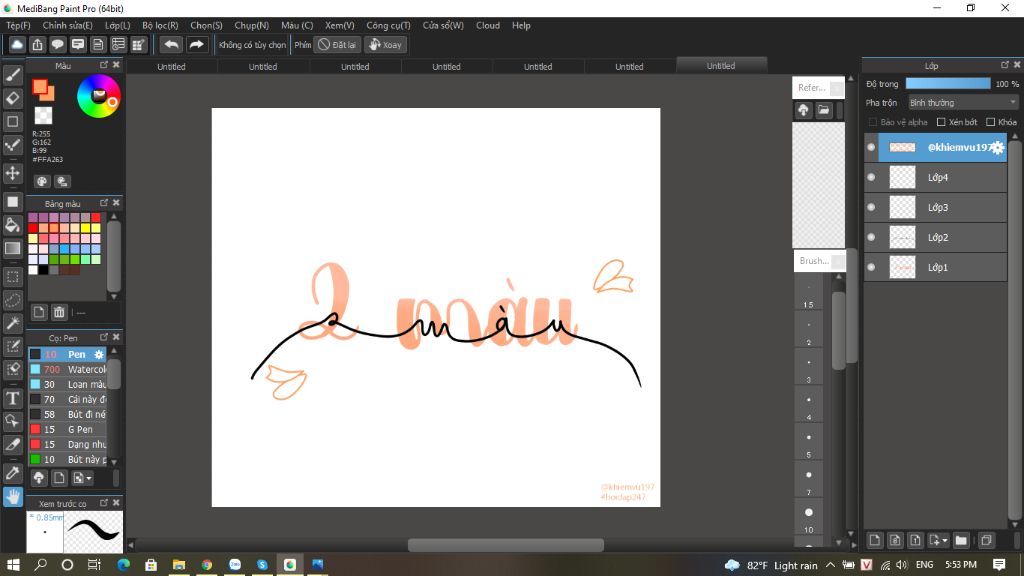The image size is (1024, 576).
Task: Add a new layer with page icon
Action: coord(875,540)
